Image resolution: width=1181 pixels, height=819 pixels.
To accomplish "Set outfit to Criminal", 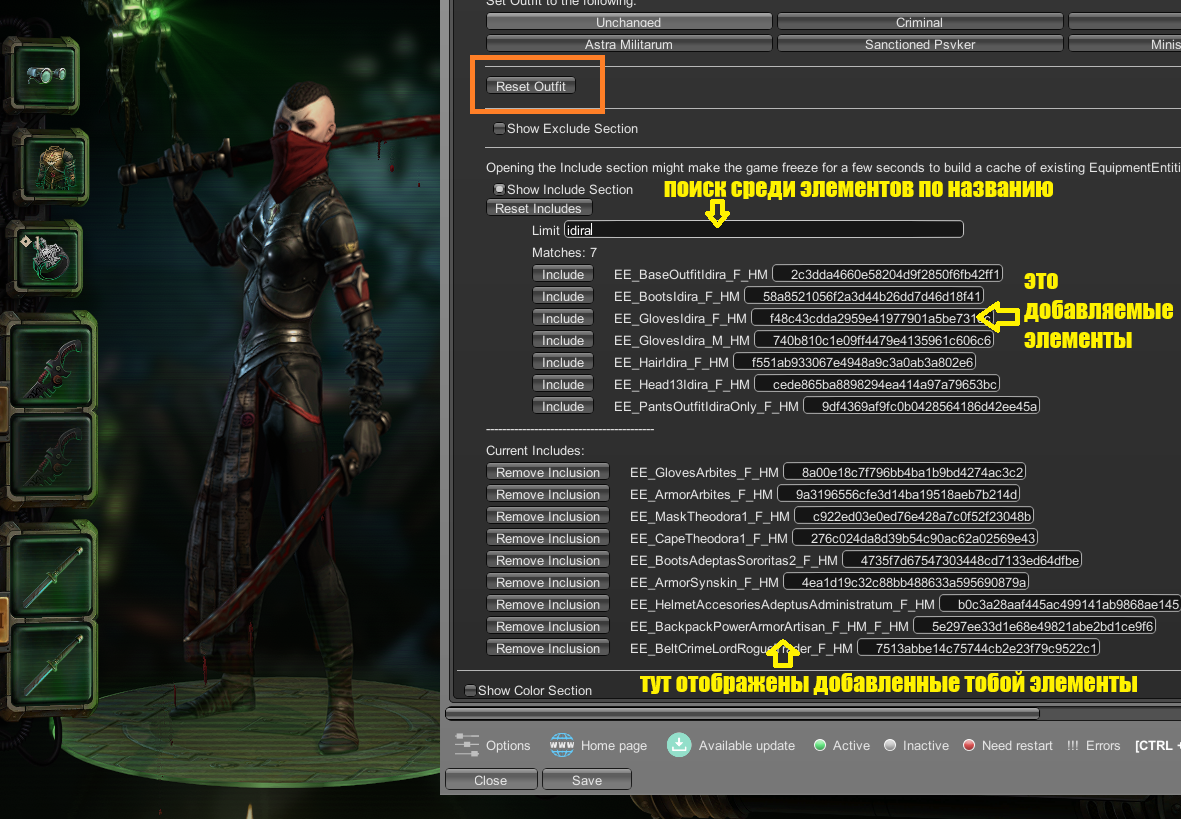I will click(920, 22).
